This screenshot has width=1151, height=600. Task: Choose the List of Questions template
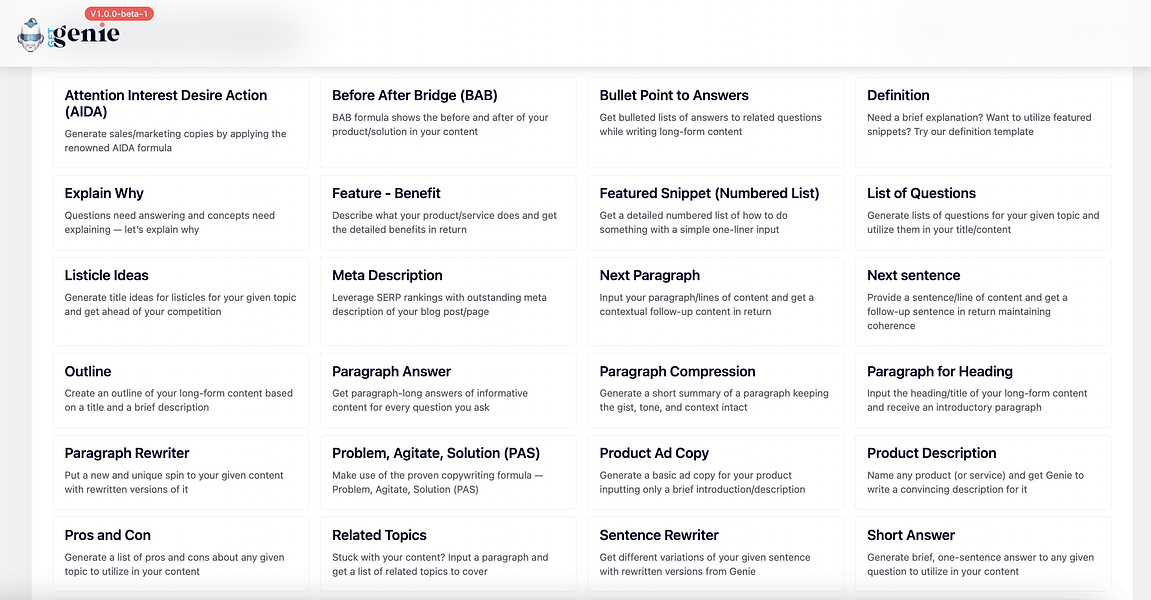(983, 213)
